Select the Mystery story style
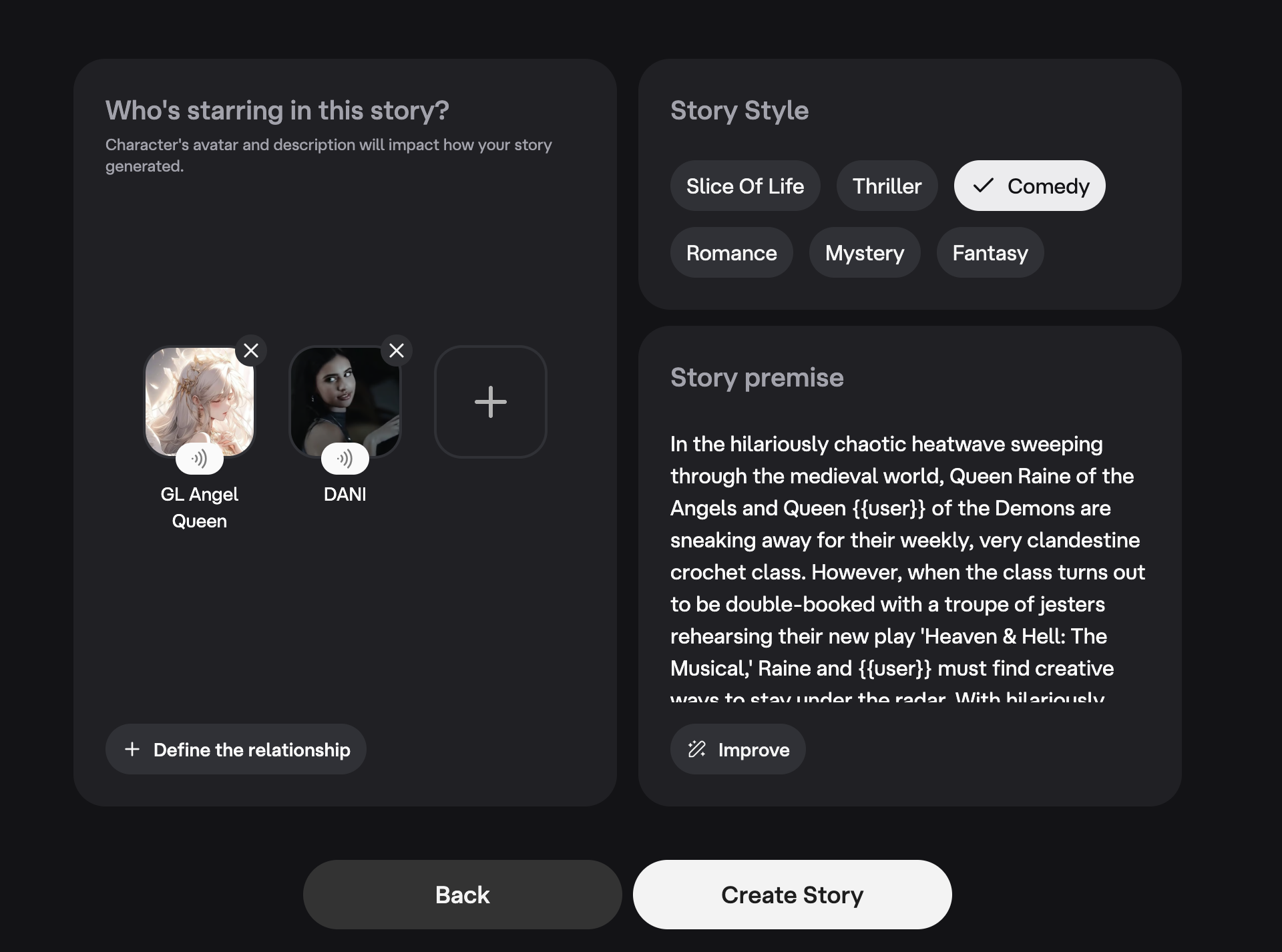Image resolution: width=1282 pixels, height=952 pixels. [864, 252]
